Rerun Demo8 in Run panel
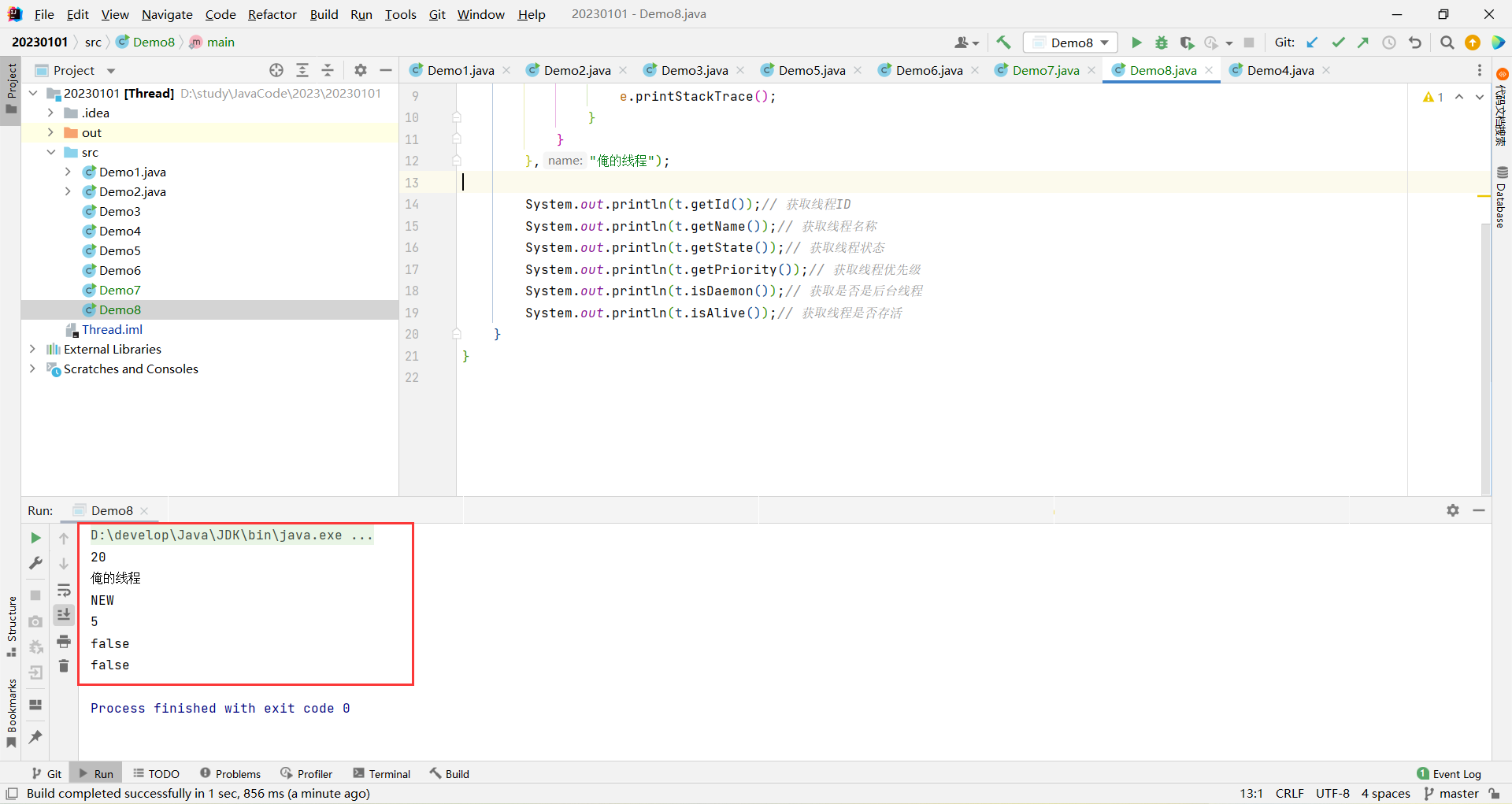This screenshot has height=804, width=1512. (35, 538)
